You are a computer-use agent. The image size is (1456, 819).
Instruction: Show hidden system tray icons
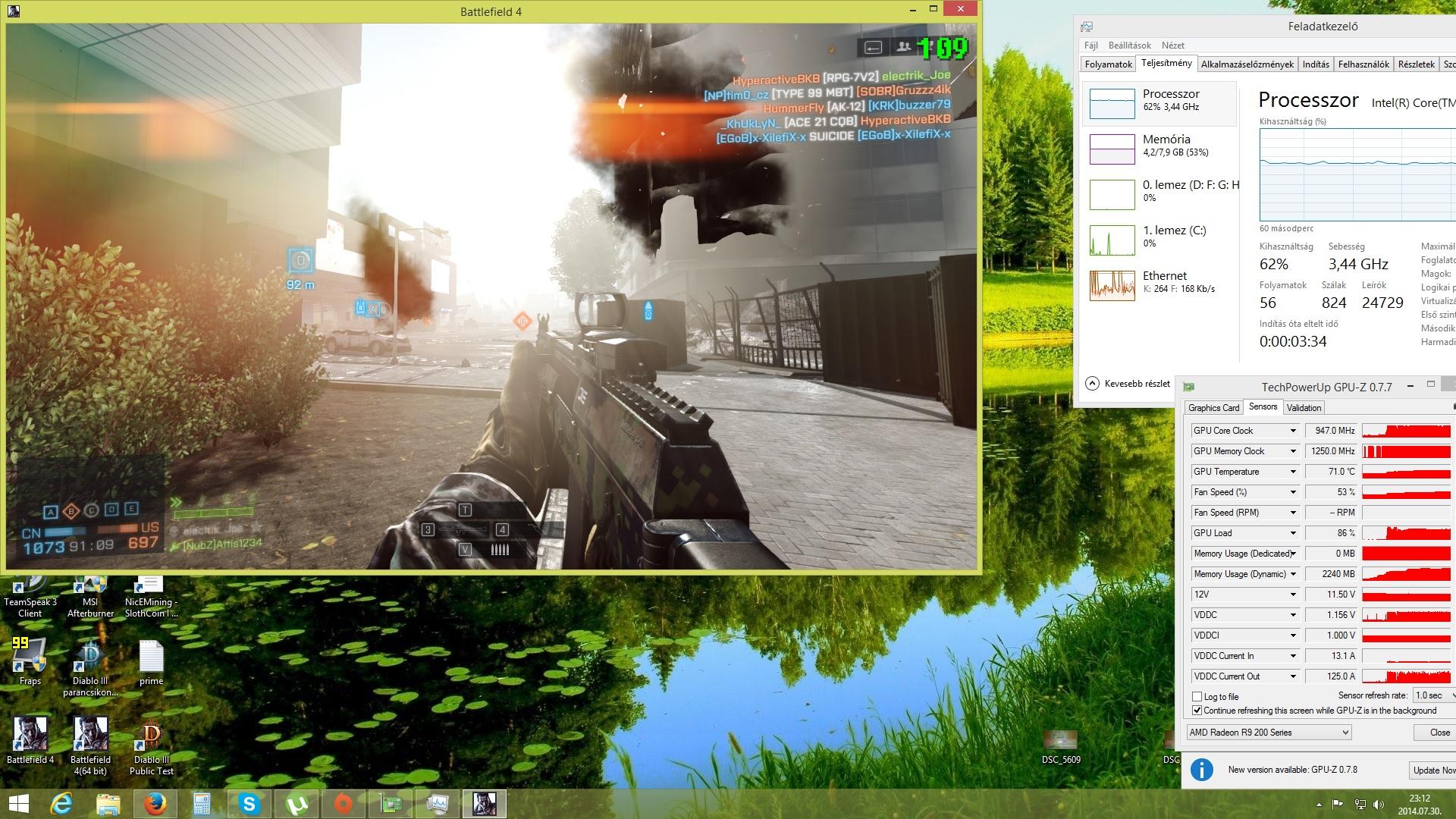(1318, 805)
